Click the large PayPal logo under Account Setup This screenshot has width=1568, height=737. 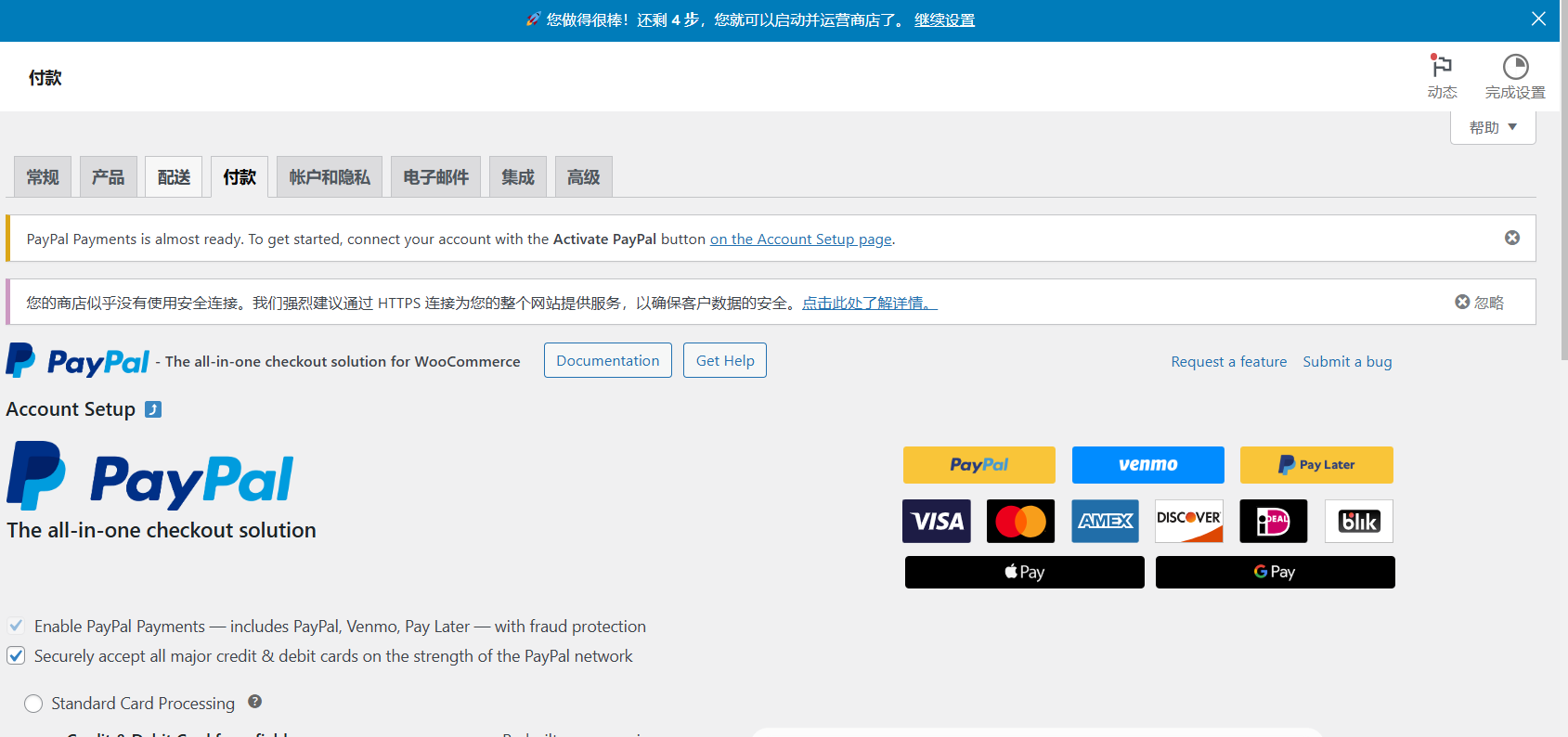[150, 476]
